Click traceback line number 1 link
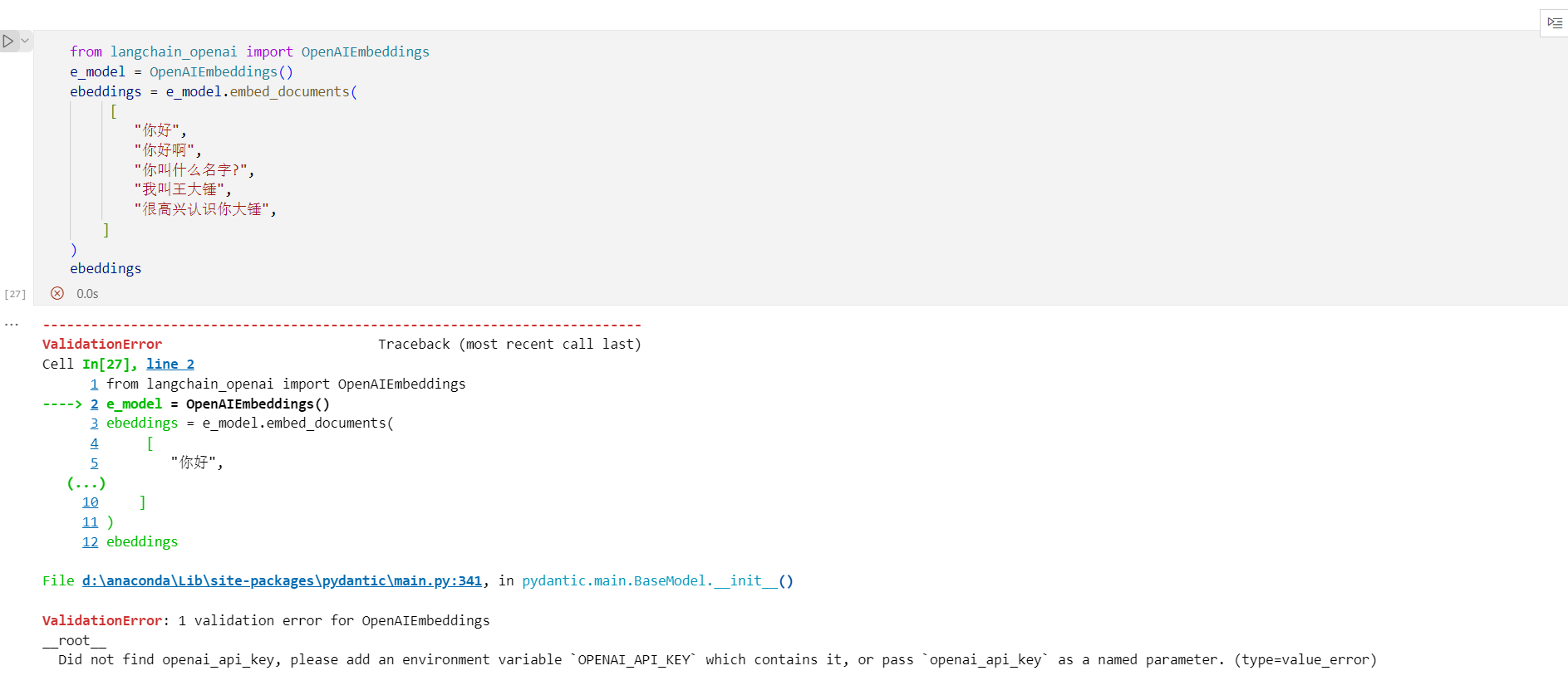The height and width of the screenshot is (700, 1568). coord(94,384)
